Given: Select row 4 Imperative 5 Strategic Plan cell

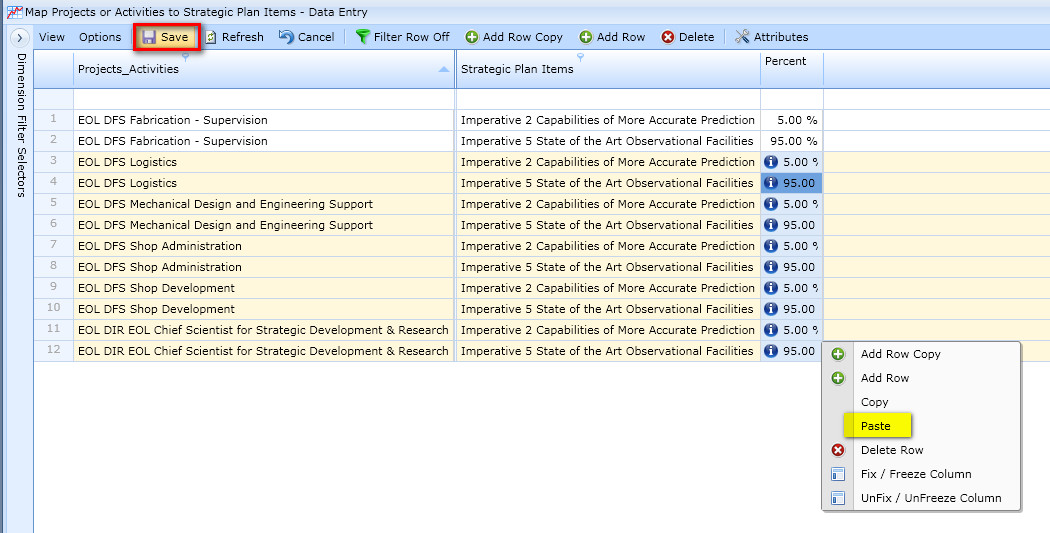Looking at the screenshot, I should pos(608,183).
